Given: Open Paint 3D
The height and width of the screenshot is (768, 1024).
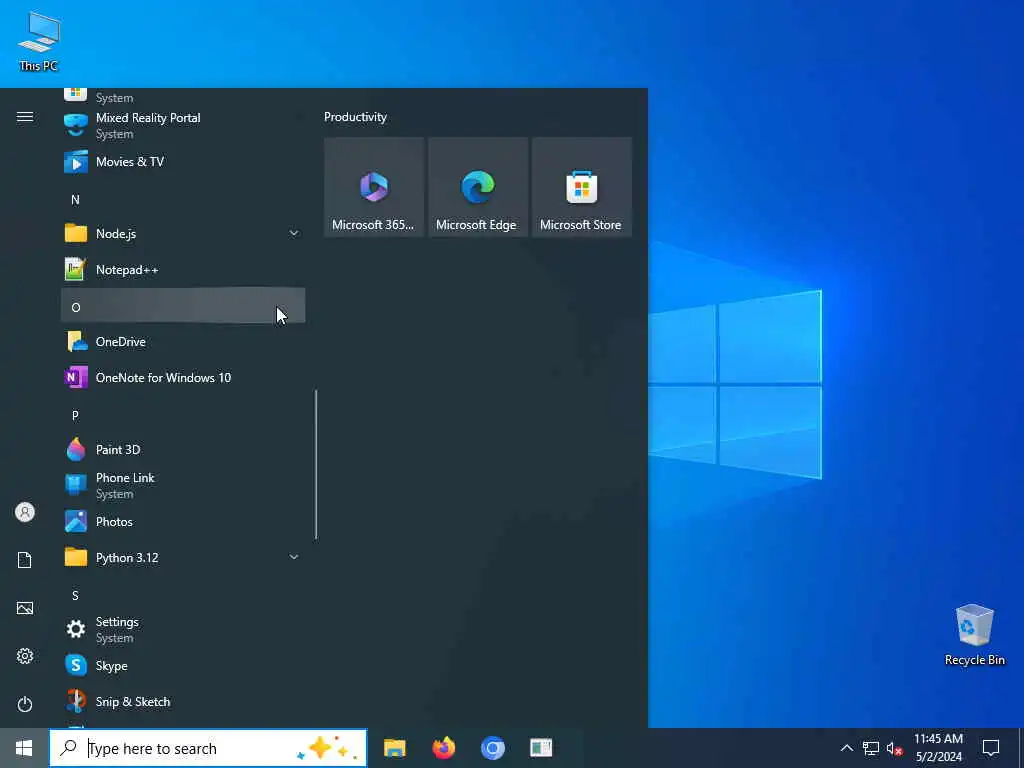Looking at the screenshot, I should [183, 449].
